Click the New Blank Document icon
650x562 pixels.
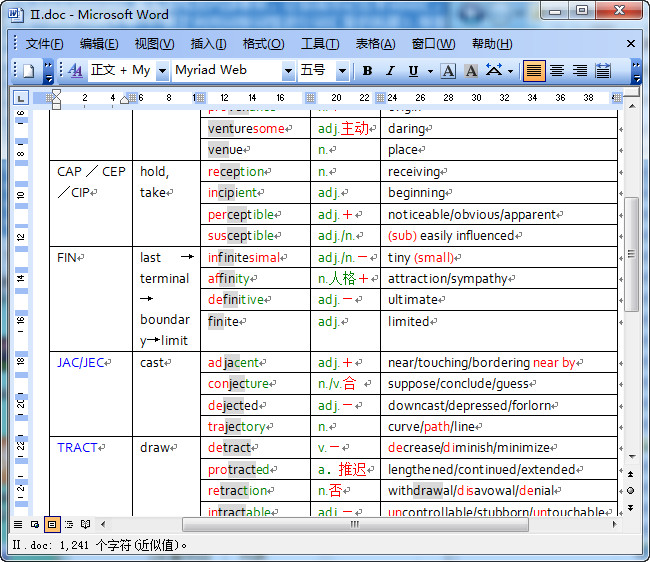click(29, 71)
